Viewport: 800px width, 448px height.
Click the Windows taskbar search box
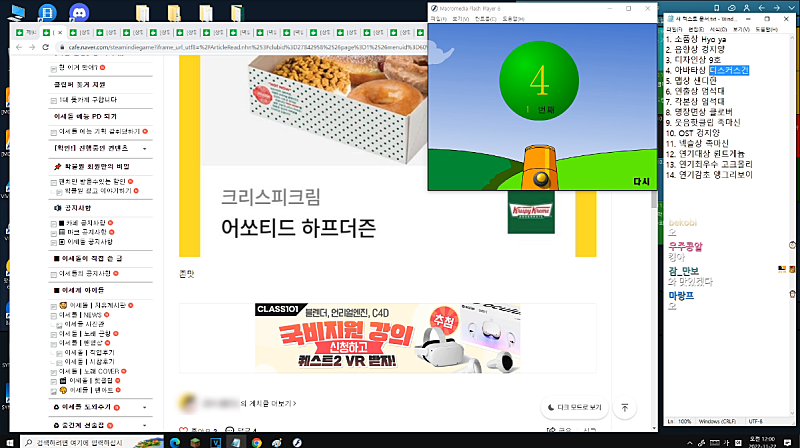92,442
